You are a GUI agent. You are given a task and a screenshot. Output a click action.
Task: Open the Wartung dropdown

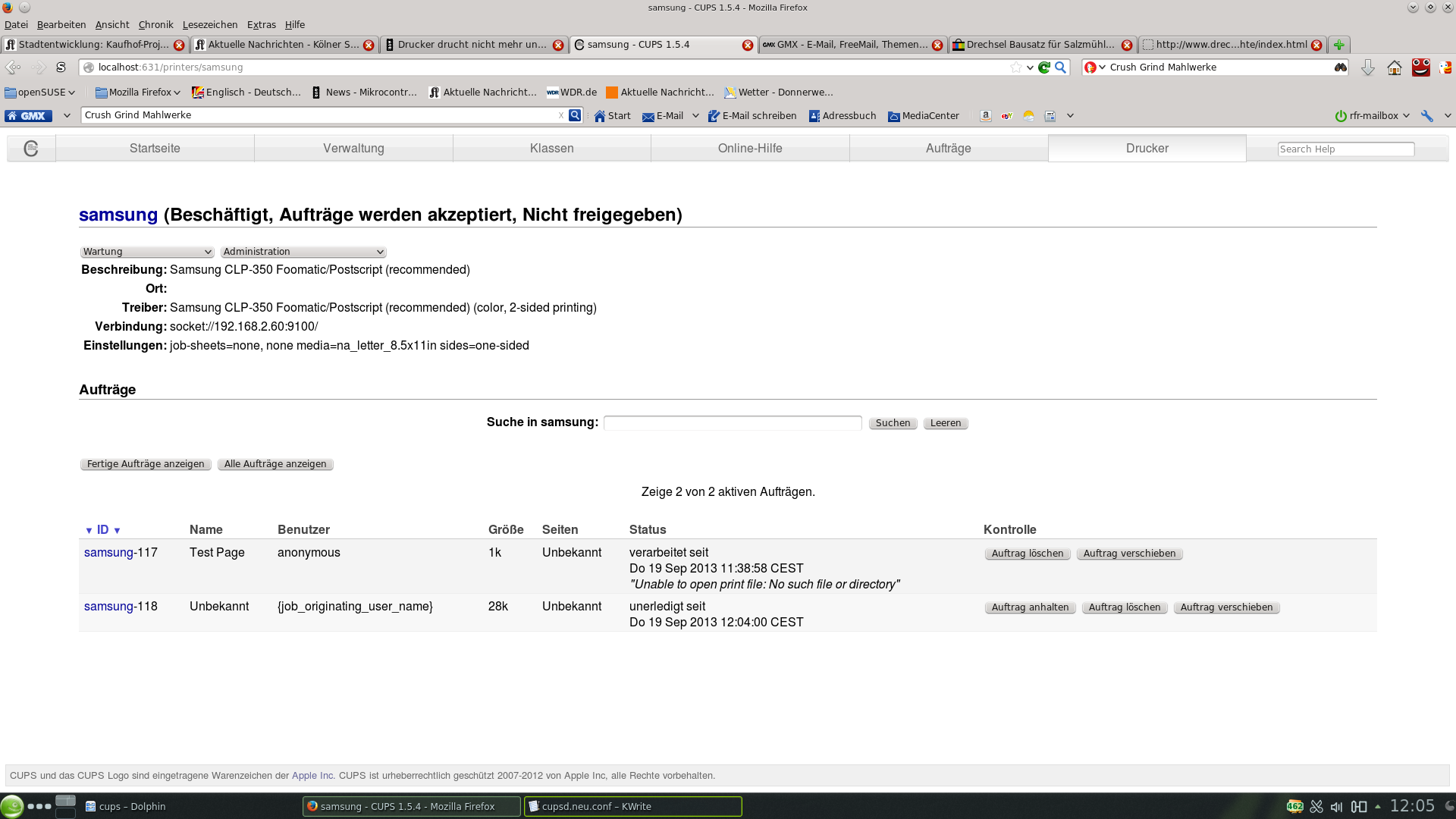[147, 252]
